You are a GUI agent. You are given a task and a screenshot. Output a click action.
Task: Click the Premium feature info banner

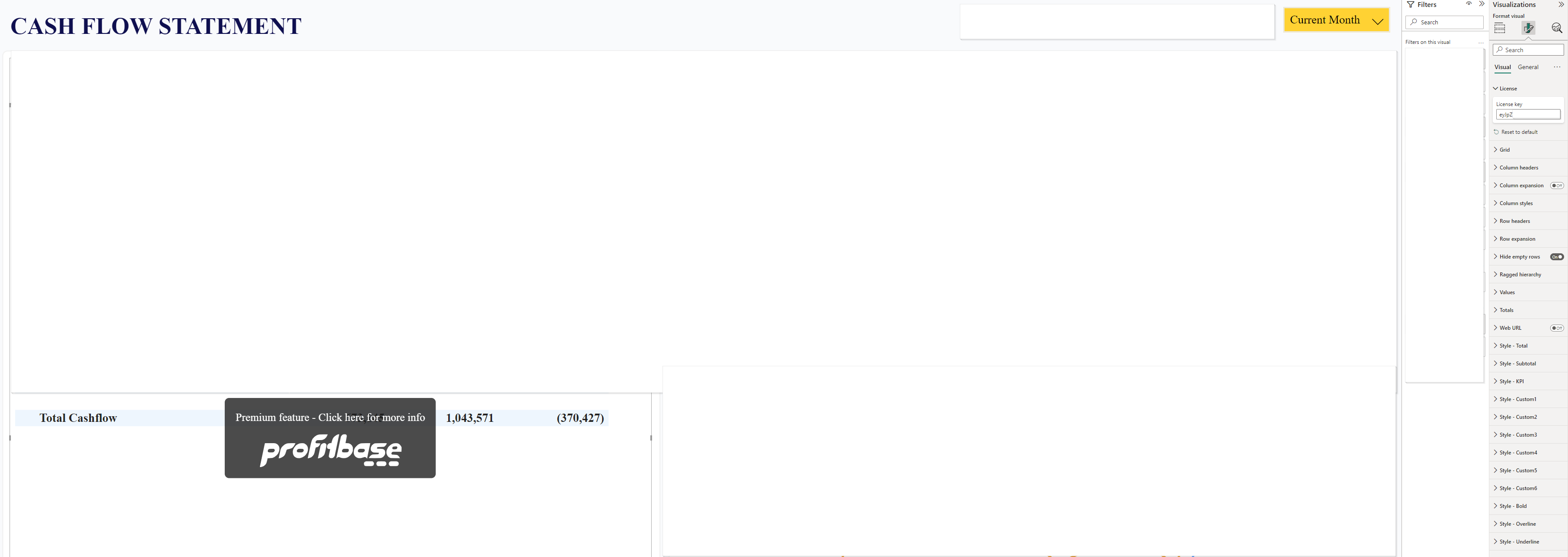pos(330,418)
